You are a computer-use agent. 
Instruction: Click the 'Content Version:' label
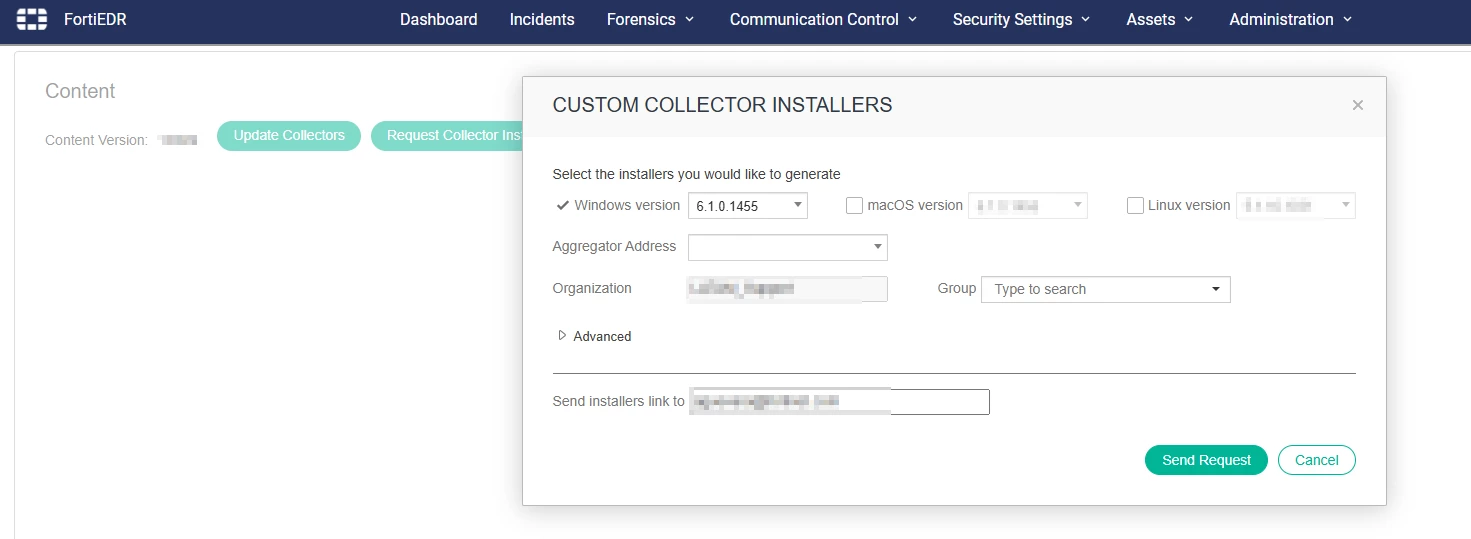(x=97, y=140)
